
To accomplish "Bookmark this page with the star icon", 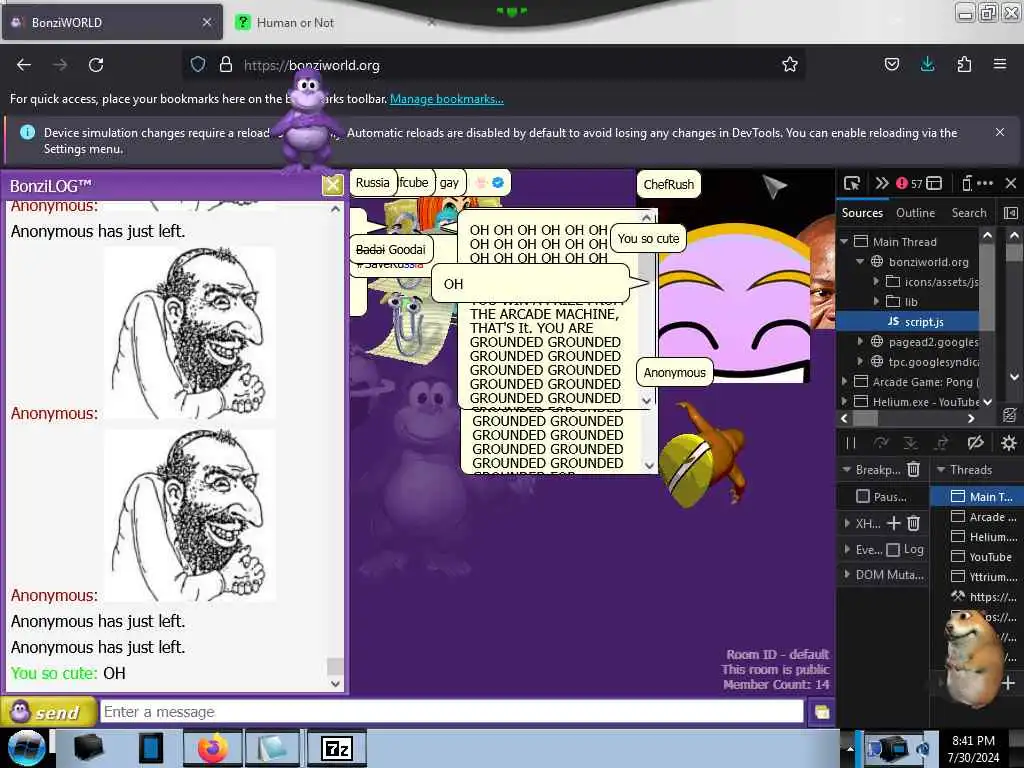I will 790,64.
